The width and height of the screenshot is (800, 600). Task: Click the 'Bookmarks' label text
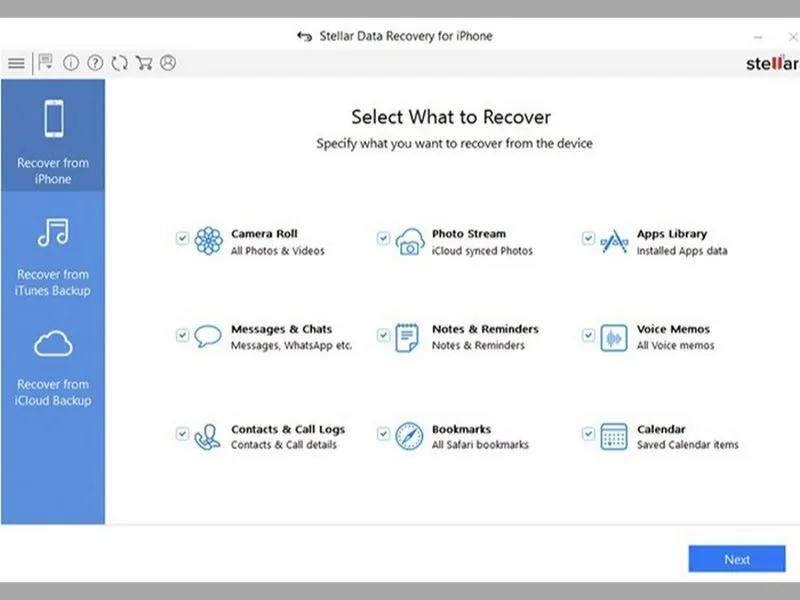(x=461, y=429)
